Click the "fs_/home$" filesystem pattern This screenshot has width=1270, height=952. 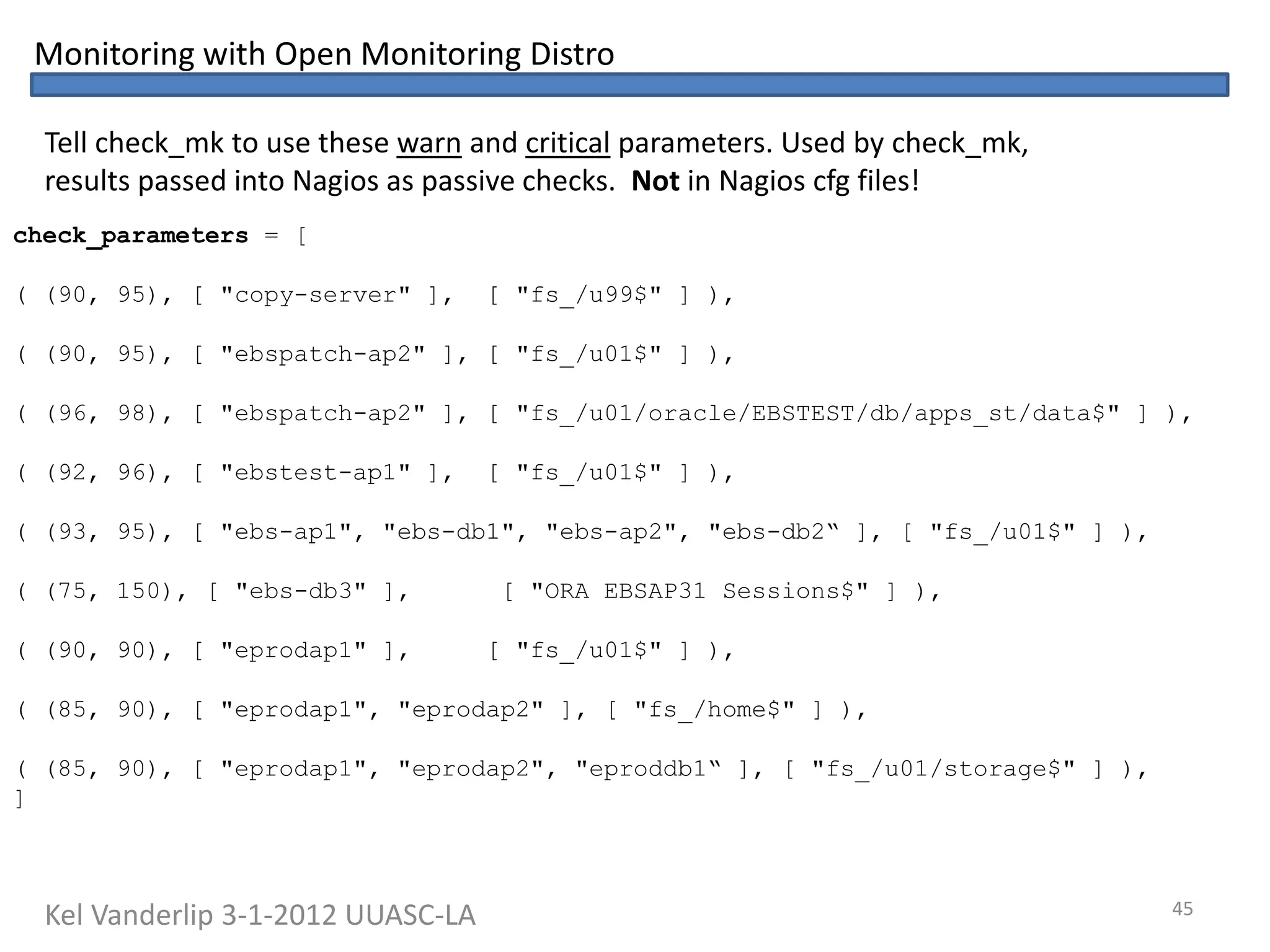tap(714, 710)
